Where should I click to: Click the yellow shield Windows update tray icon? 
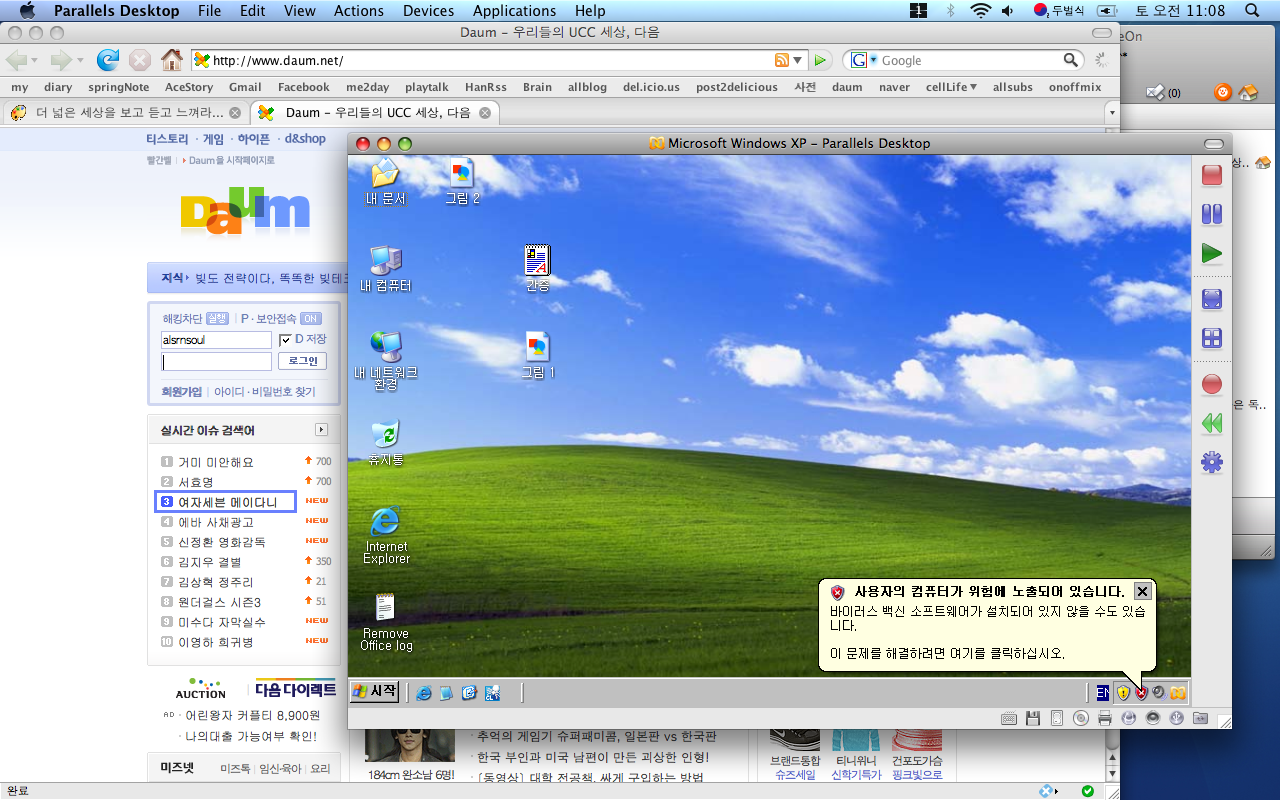pyautogui.click(x=1123, y=692)
